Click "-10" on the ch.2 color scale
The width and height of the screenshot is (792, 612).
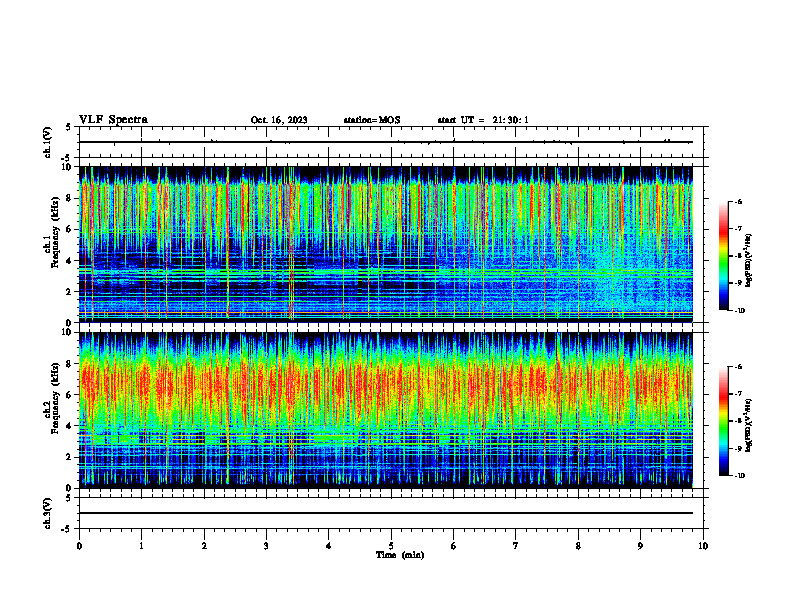pyautogui.click(x=739, y=476)
